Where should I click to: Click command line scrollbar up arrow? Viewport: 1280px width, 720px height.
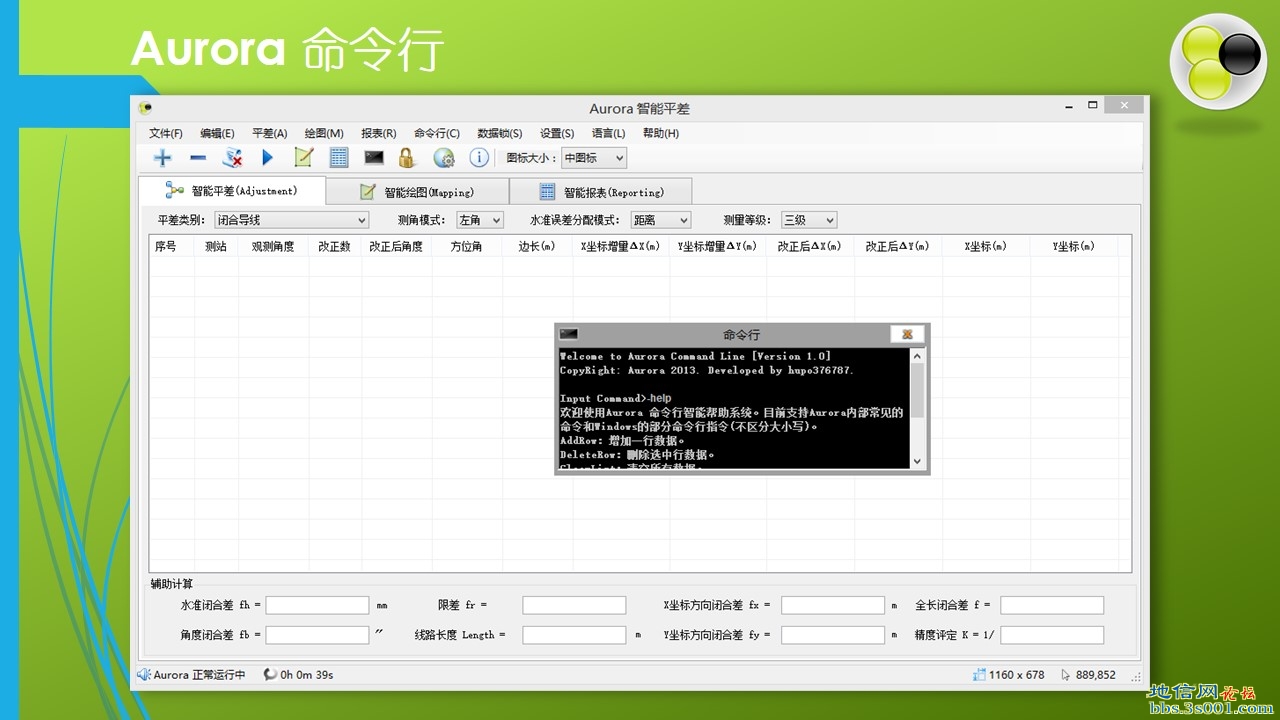pyautogui.click(x=918, y=356)
